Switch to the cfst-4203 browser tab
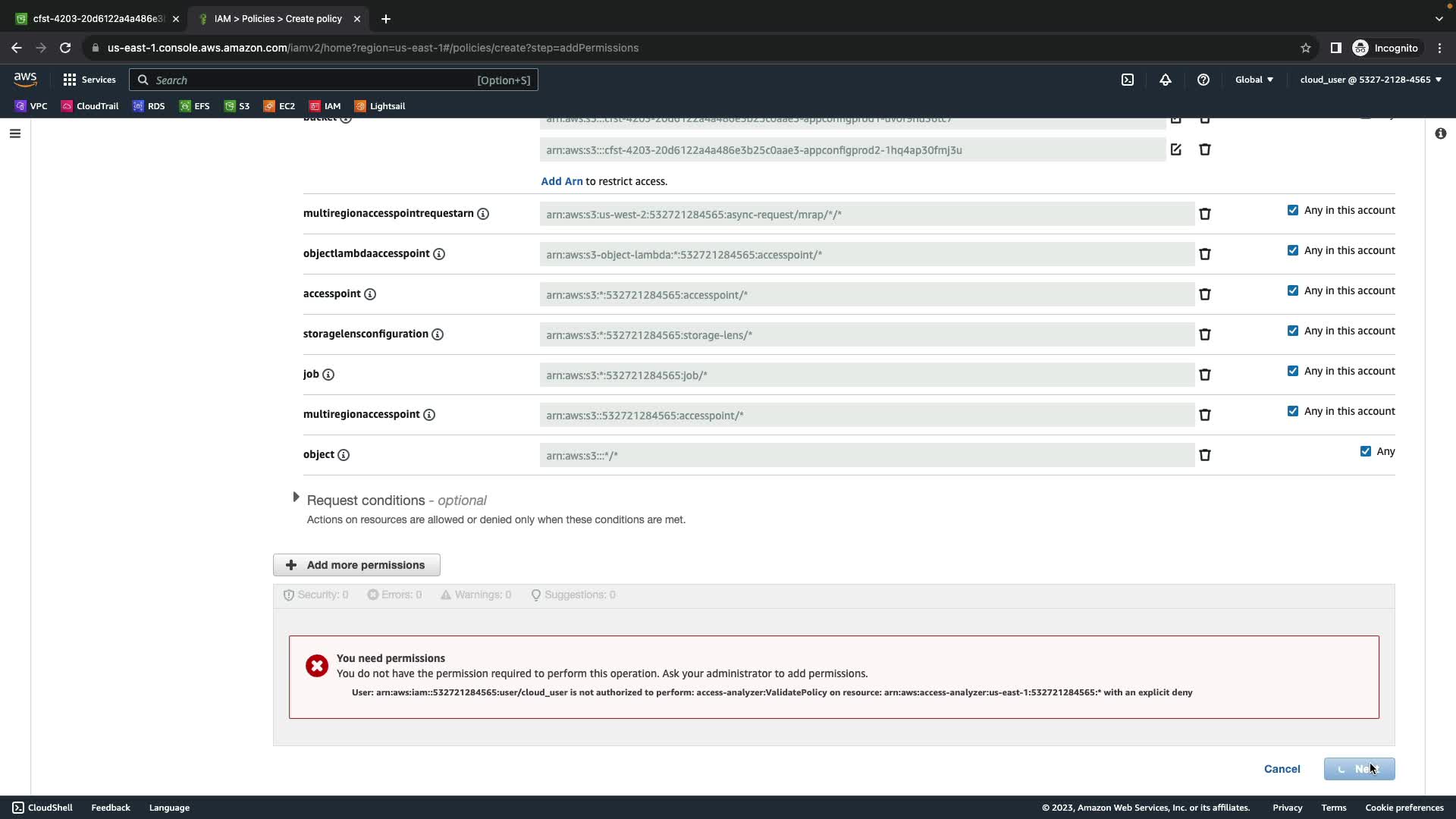This screenshot has width=1456, height=819. coord(95,18)
